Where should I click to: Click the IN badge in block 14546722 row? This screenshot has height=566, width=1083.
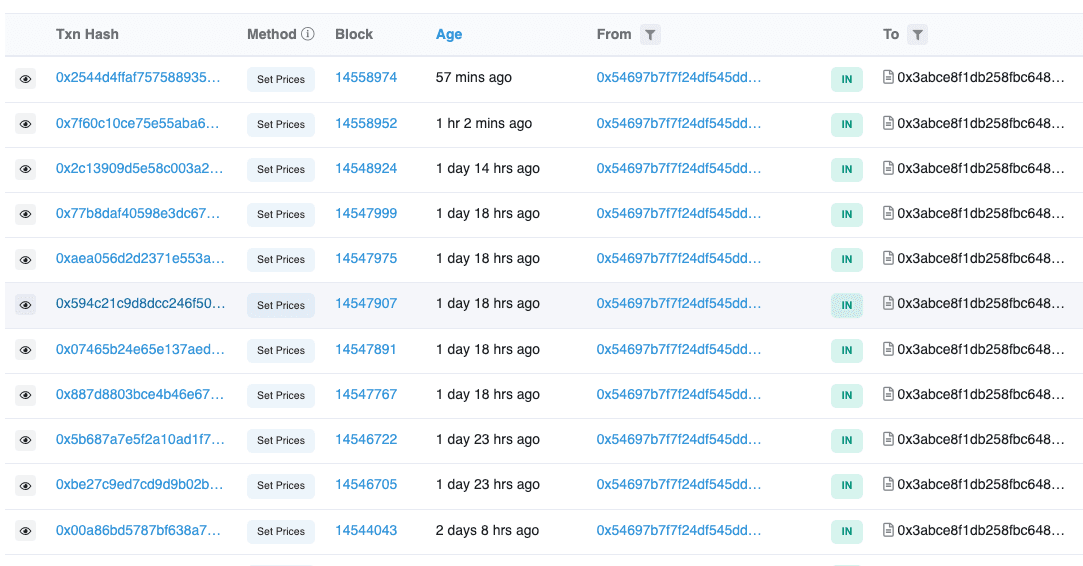(846, 440)
